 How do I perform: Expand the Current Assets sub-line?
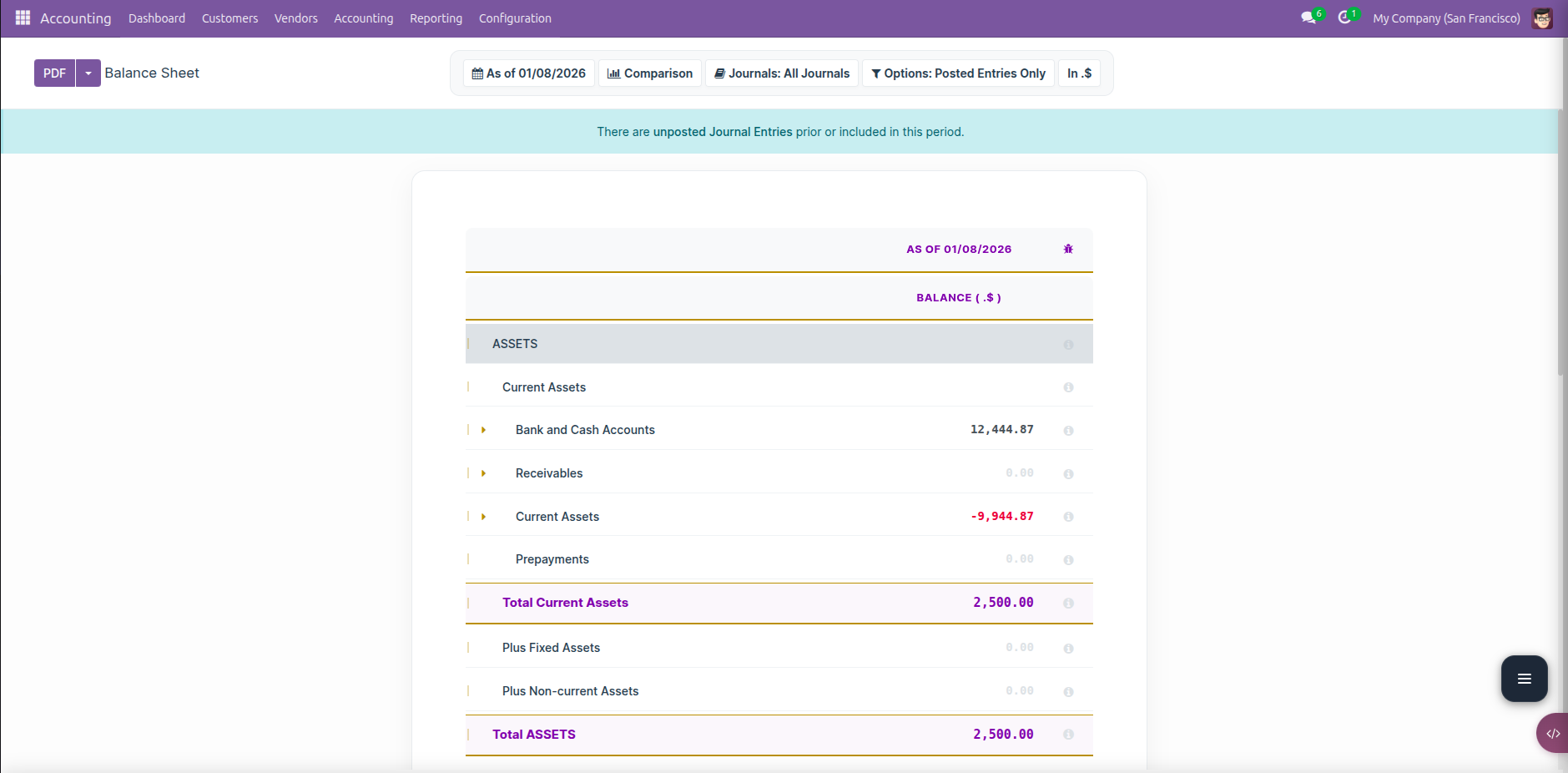coord(483,517)
